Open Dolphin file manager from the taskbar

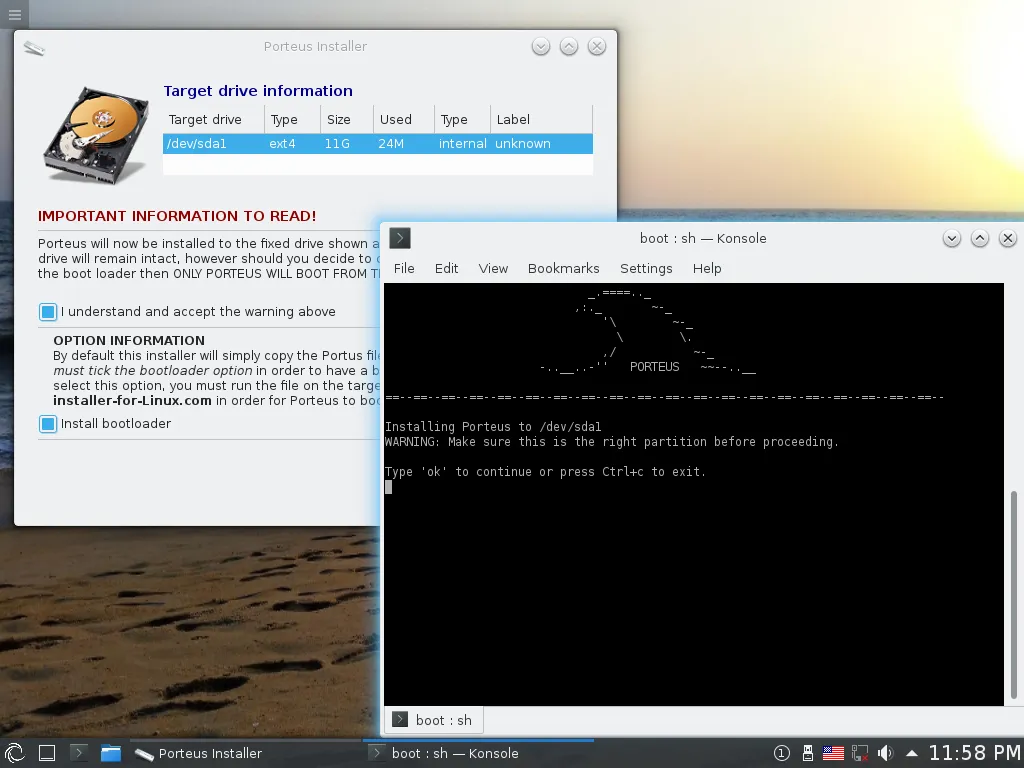(110, 752)
